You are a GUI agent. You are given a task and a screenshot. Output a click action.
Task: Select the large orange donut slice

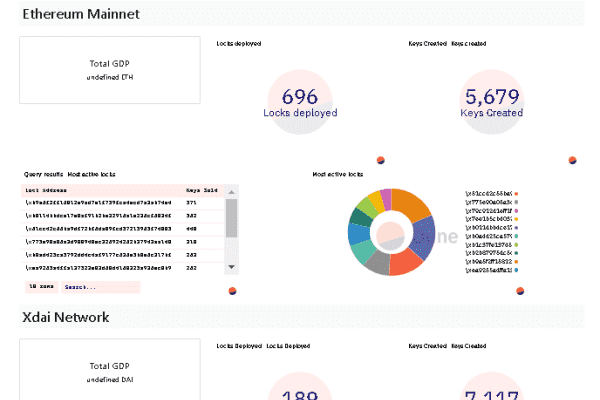[x=411, y=203]
